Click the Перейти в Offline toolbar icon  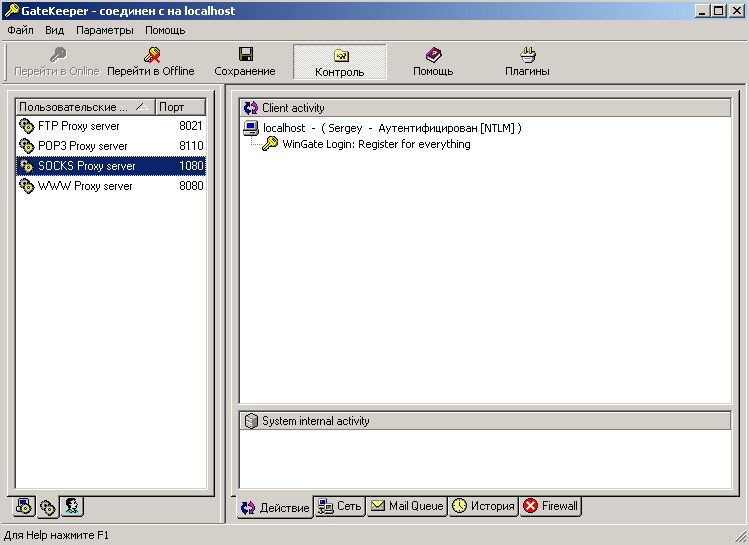coord(152,55)
